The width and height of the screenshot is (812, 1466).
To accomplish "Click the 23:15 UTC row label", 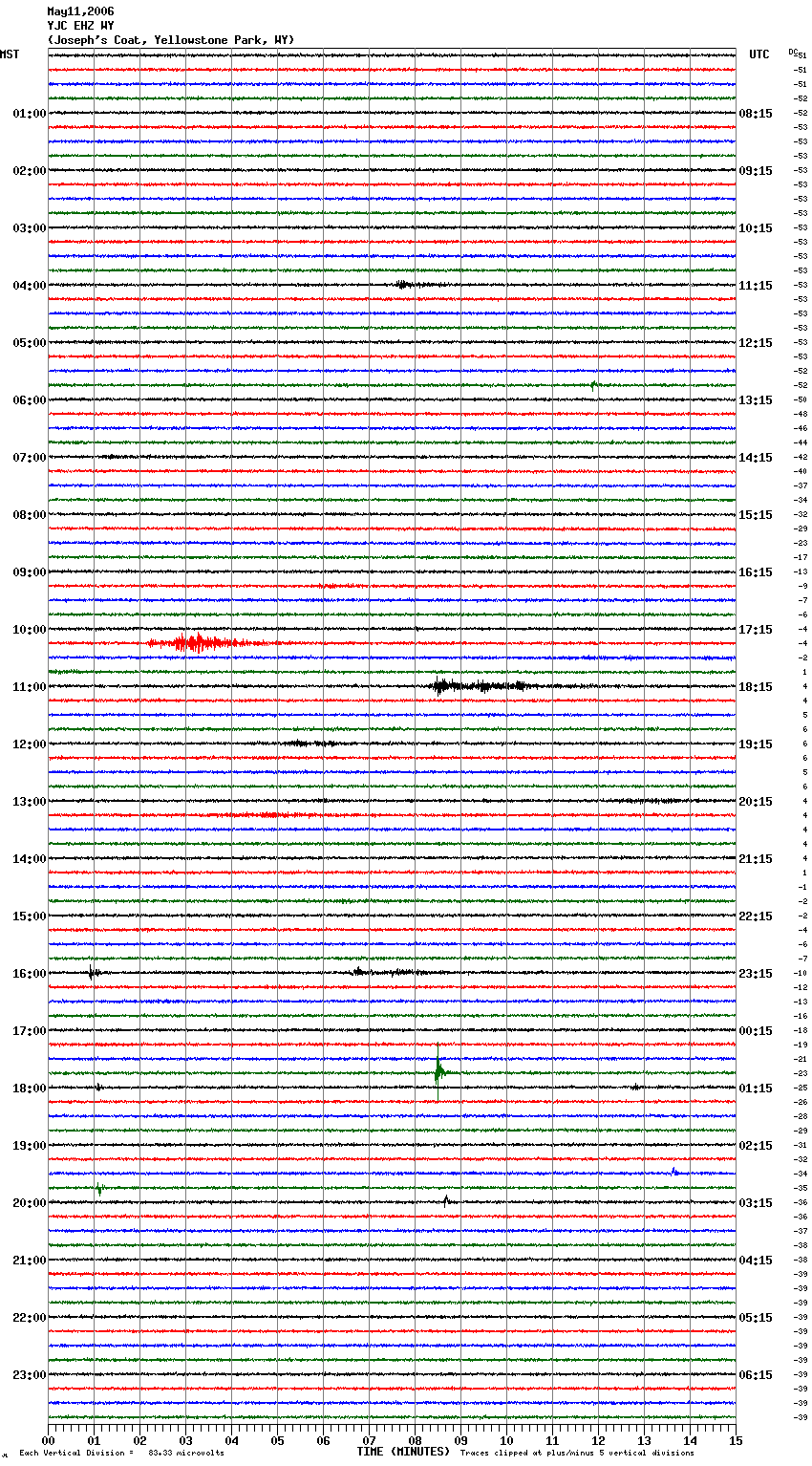I will pos(756,974).
